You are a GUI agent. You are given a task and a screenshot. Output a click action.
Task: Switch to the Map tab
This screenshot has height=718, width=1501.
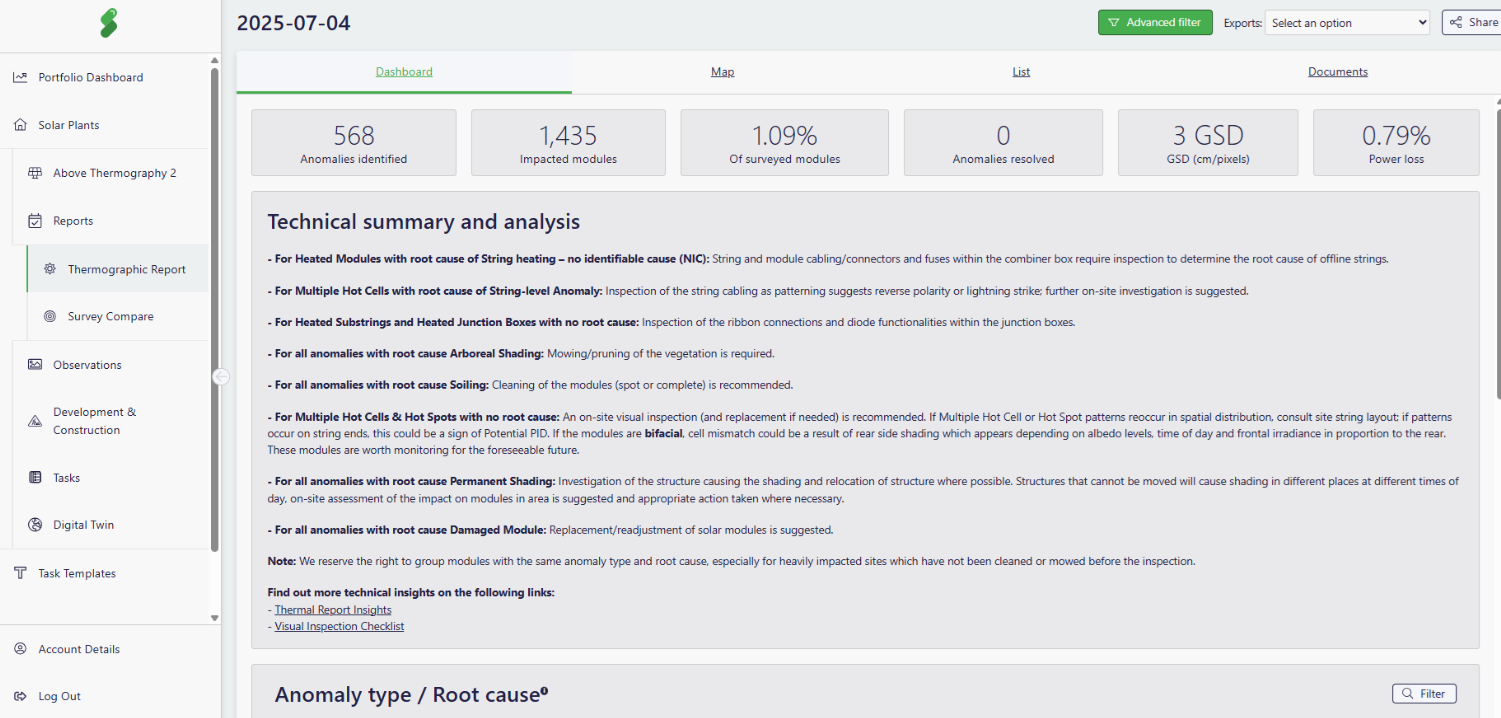coord(722,72)
